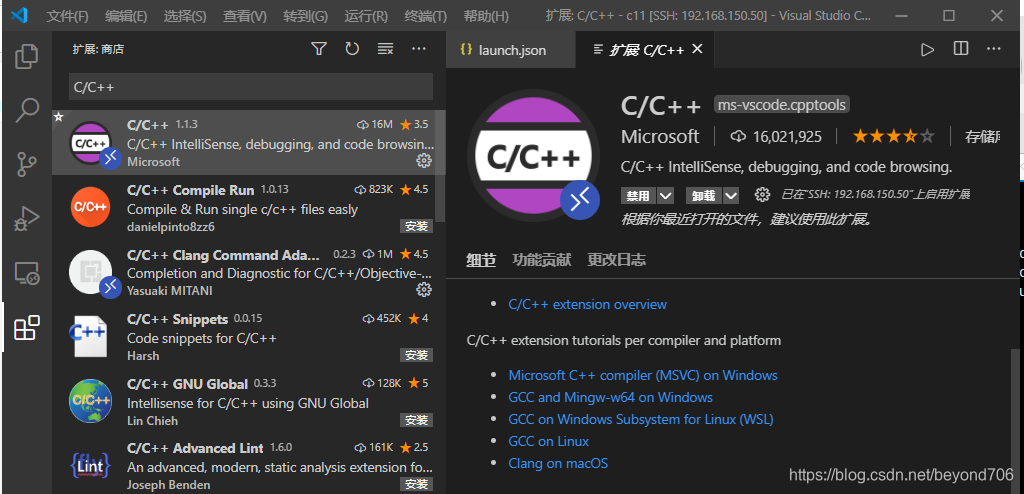
Task: Click extensions list vertical scrollbar
Action: click(441, 165)
